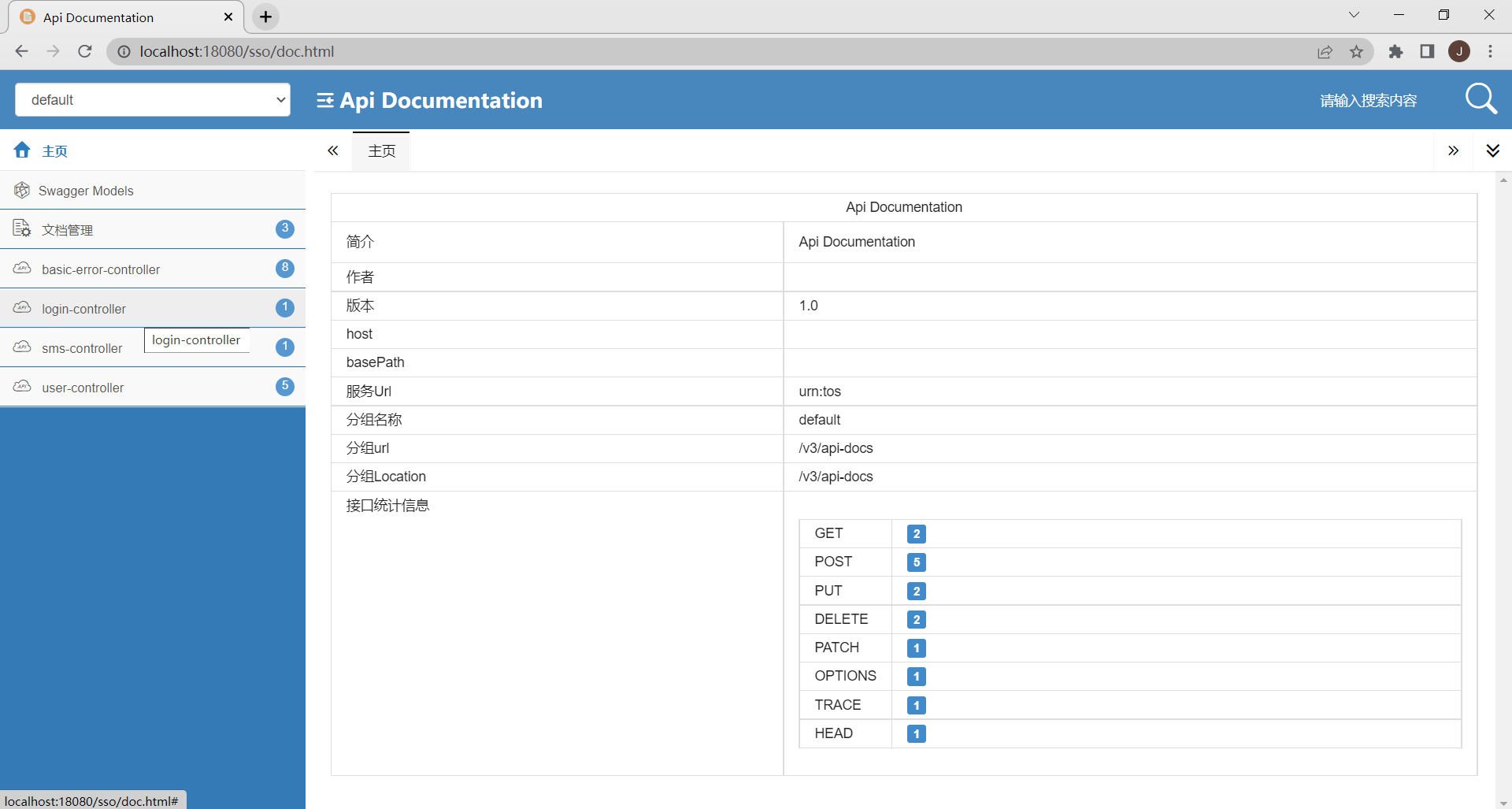Expand login-controller group
The width and height of the screenshot is (1512, 809).
153,308
